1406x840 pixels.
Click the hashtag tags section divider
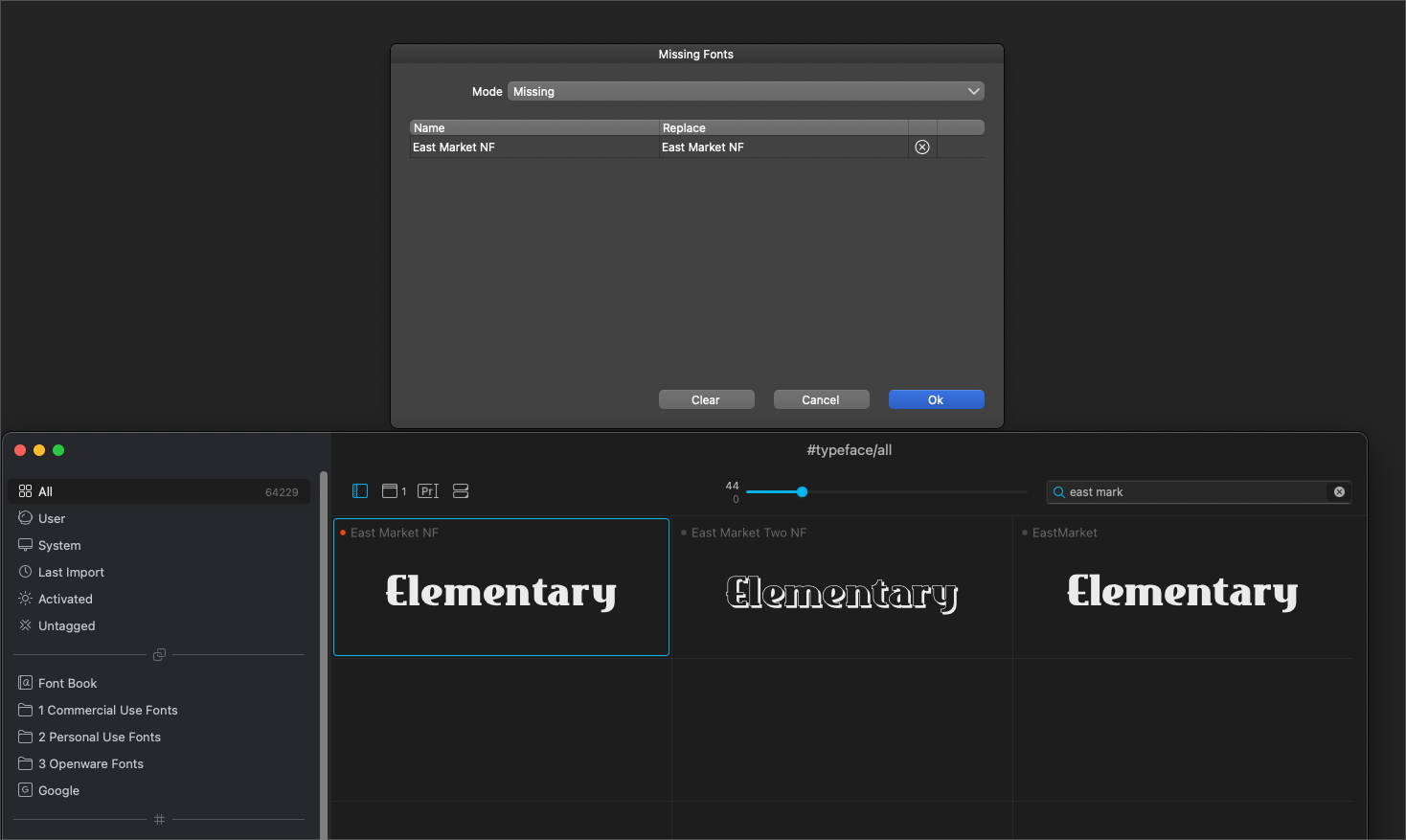click(x=160, y=820)
